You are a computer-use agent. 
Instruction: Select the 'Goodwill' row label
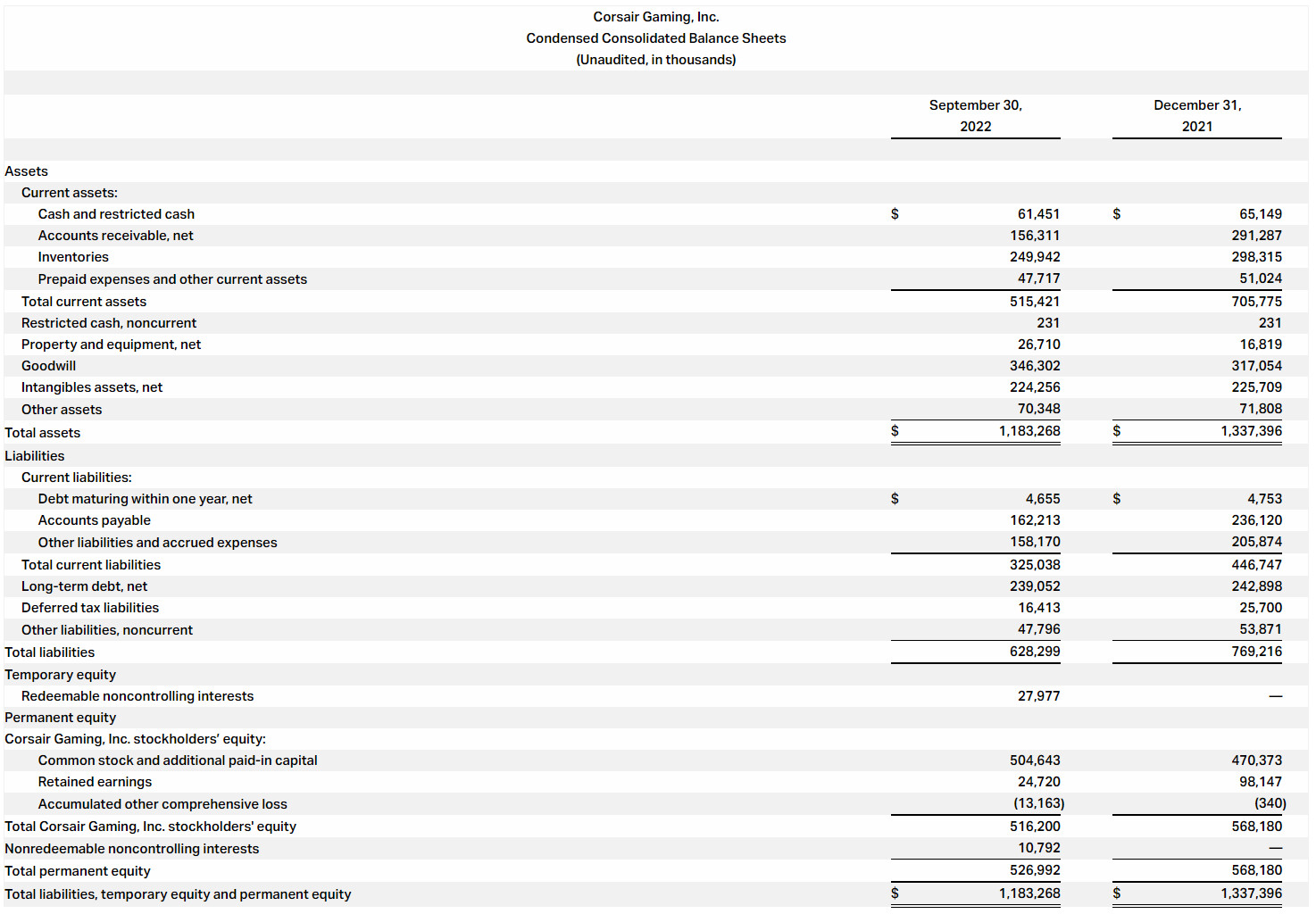pos(48,366)
